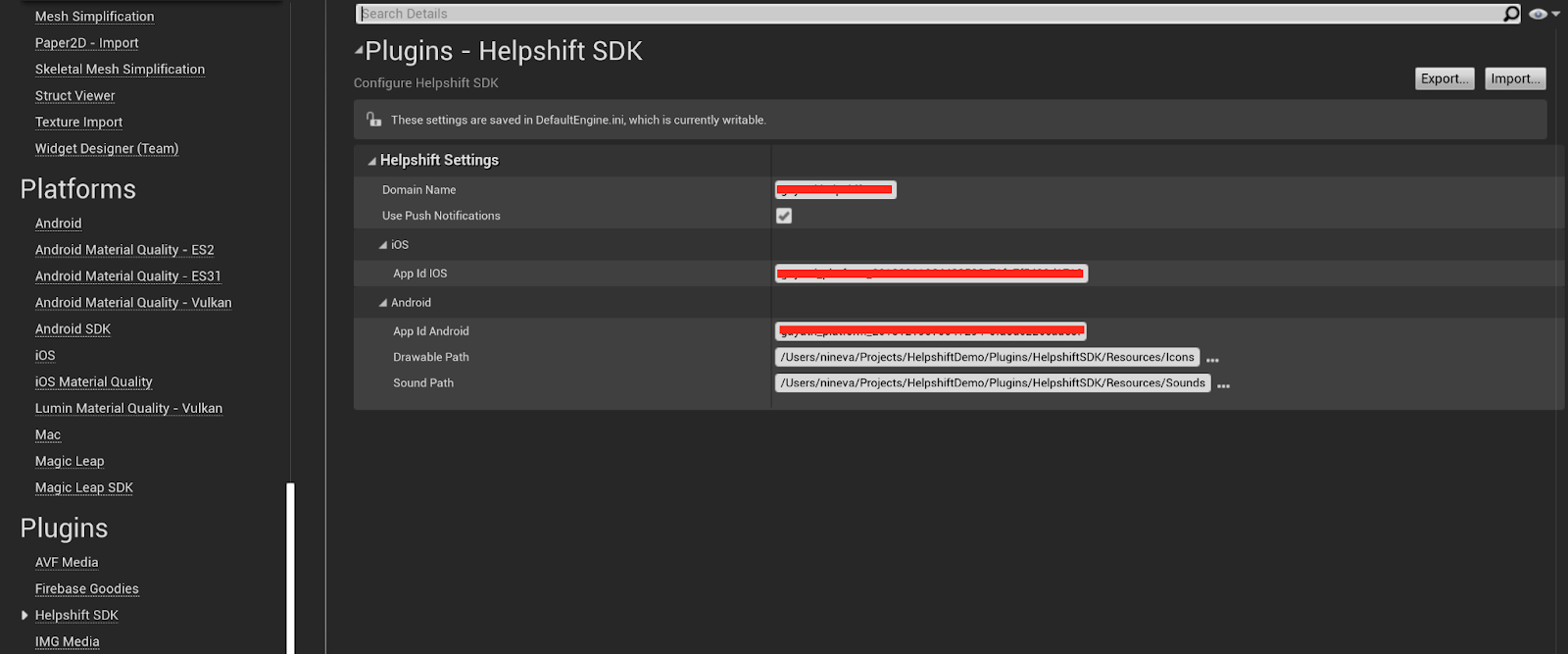1568x654 pixels.
Task: Click the Import... button
Action: 1515,78
